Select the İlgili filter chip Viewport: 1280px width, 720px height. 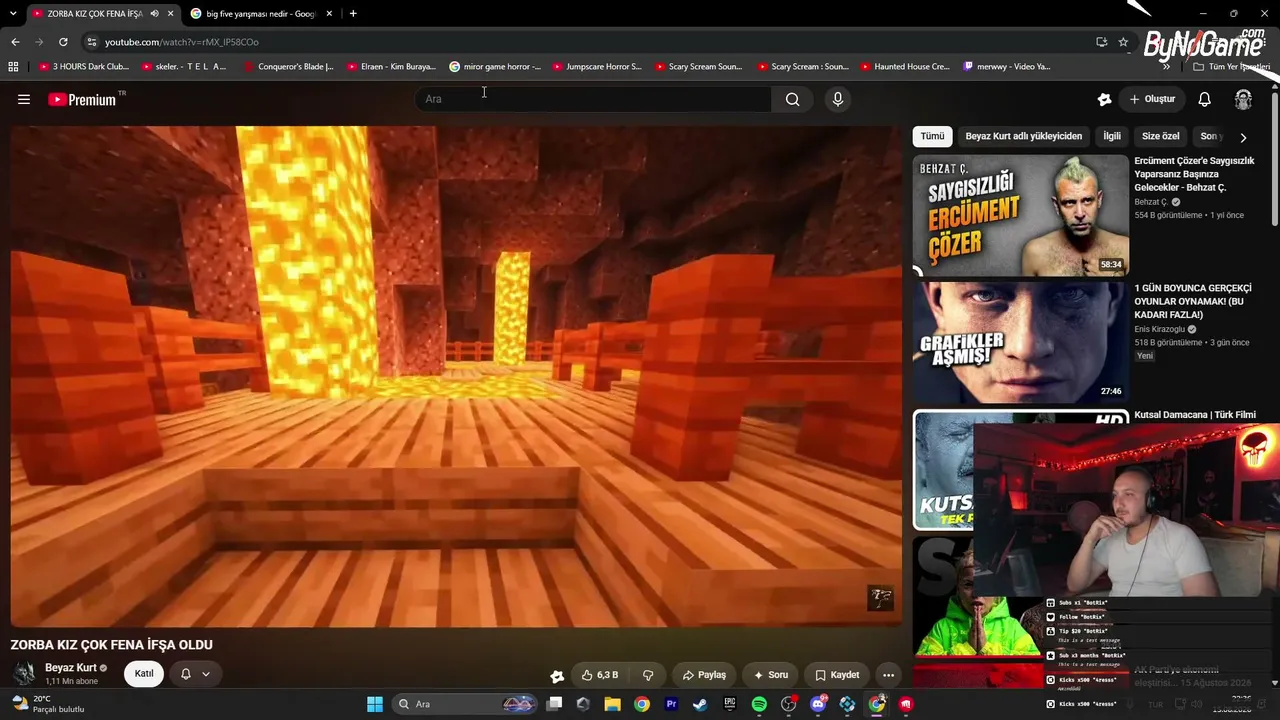coord(1112,136)
